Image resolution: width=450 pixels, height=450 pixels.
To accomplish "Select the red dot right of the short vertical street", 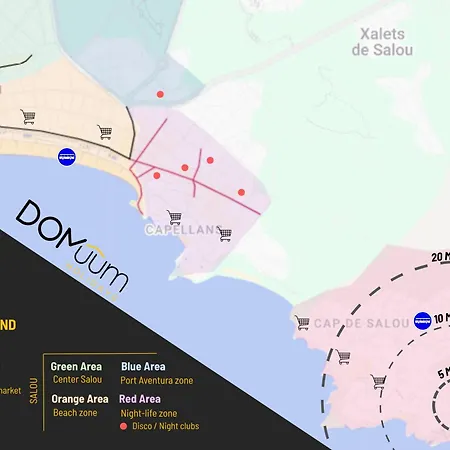I will [x=210, y=160].
